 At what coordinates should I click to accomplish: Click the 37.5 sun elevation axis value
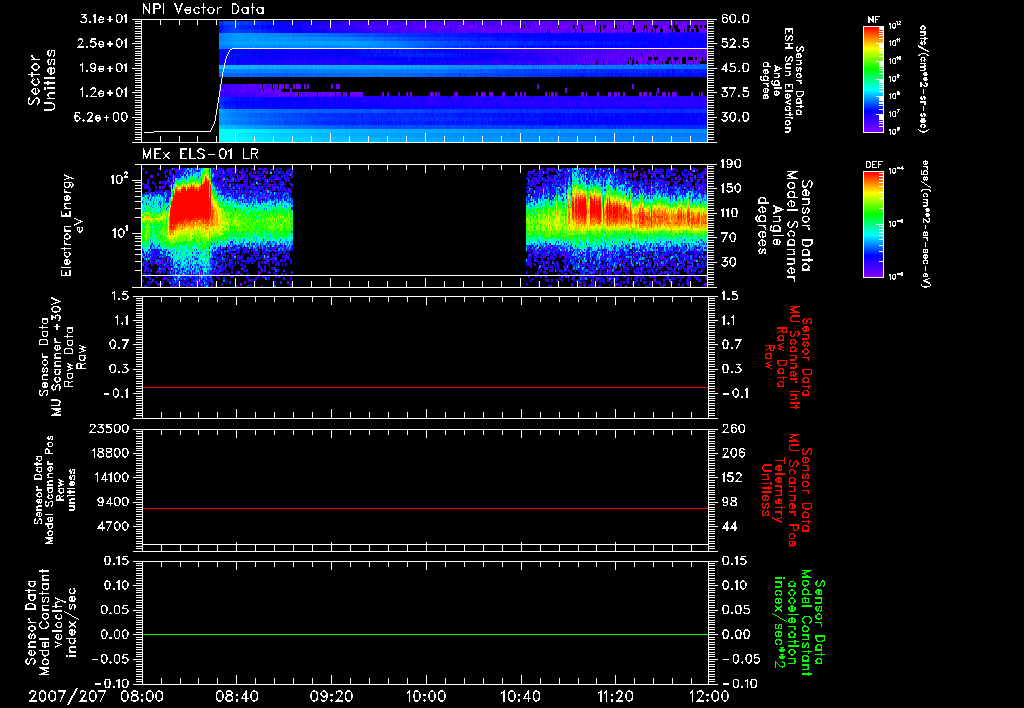(735, 93)
